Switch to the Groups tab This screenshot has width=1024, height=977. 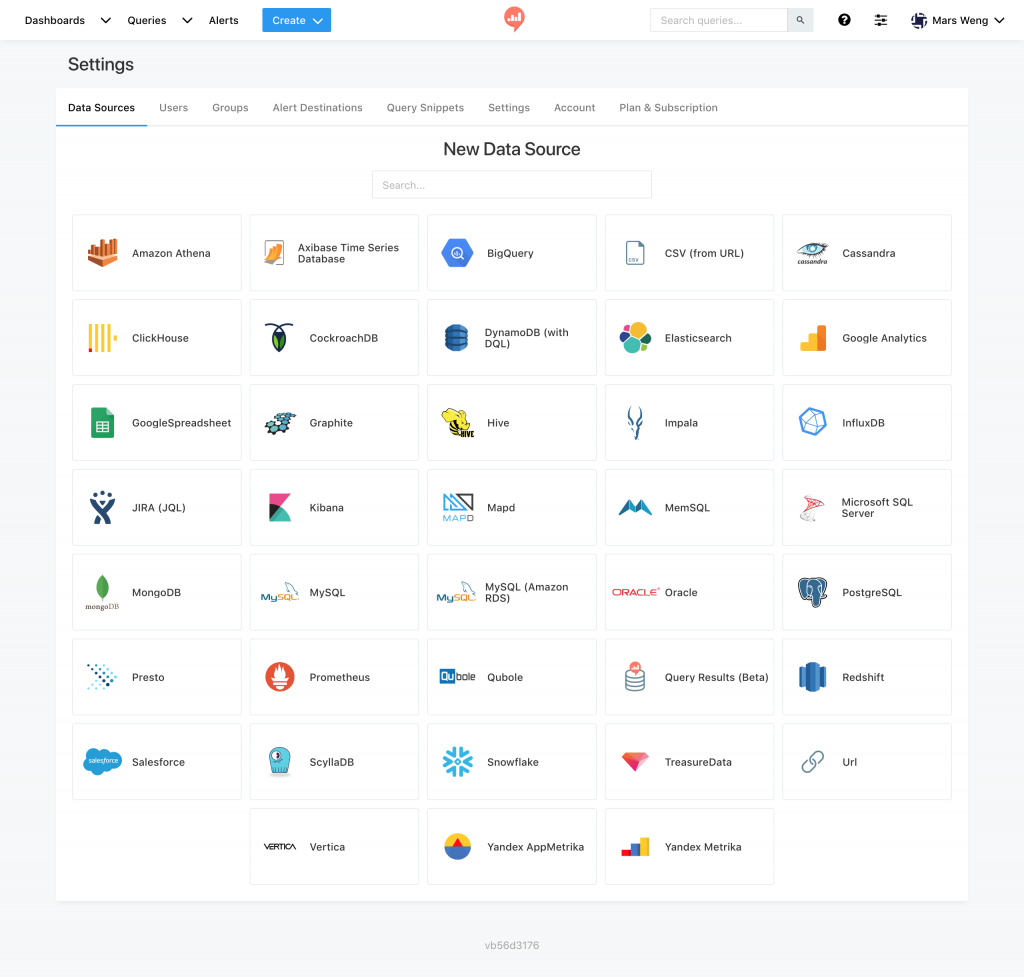pyautogui.click(x=230, y=108)
